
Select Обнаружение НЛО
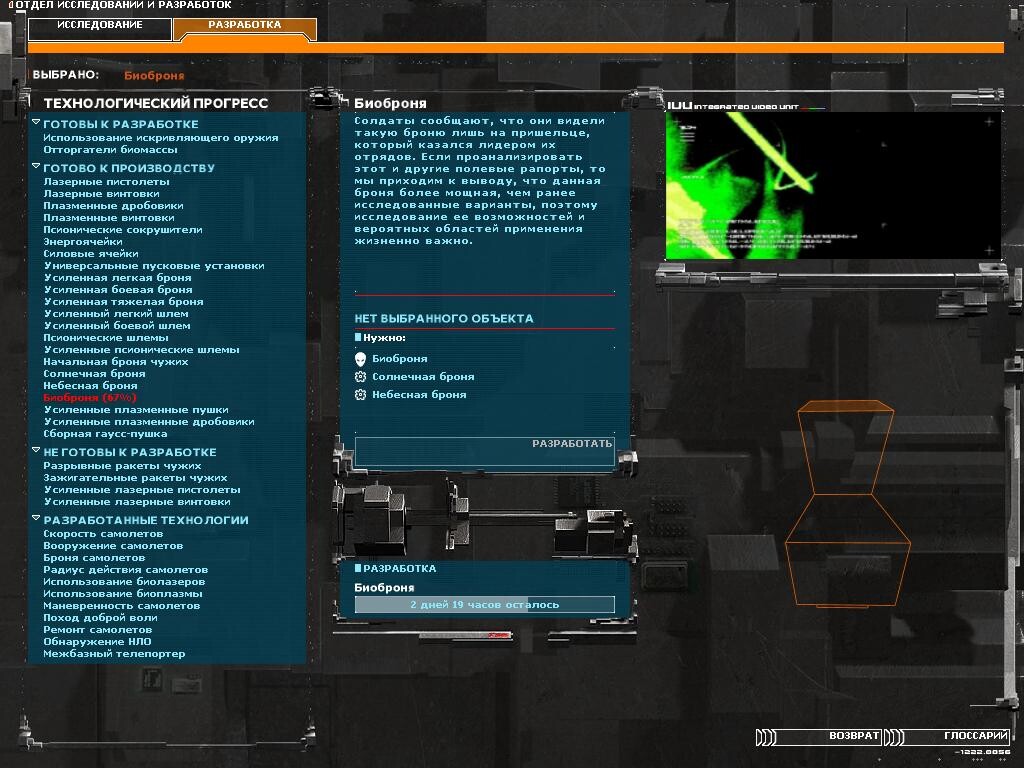[97, 642]
